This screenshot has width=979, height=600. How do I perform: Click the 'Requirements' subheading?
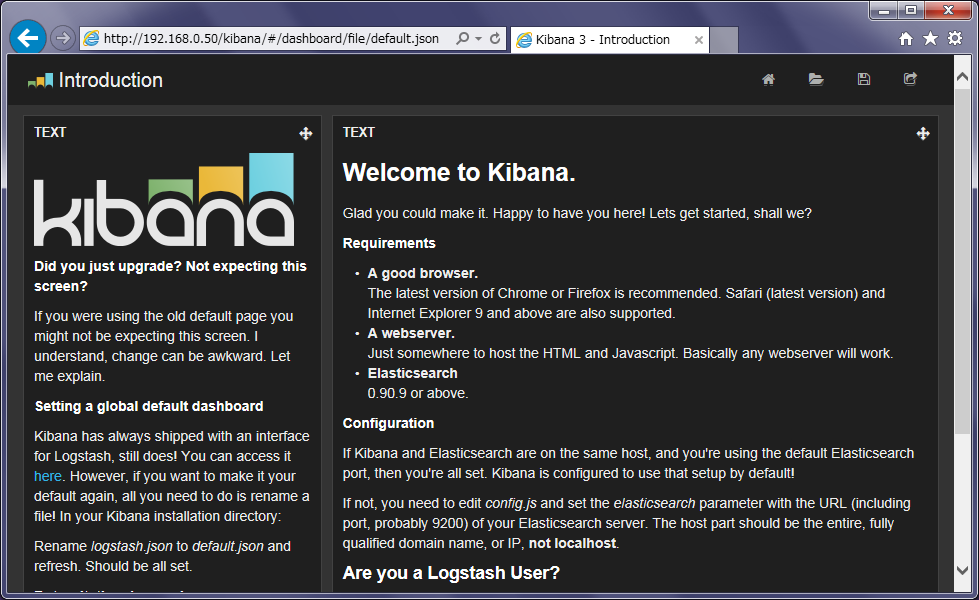pos(389,243)
